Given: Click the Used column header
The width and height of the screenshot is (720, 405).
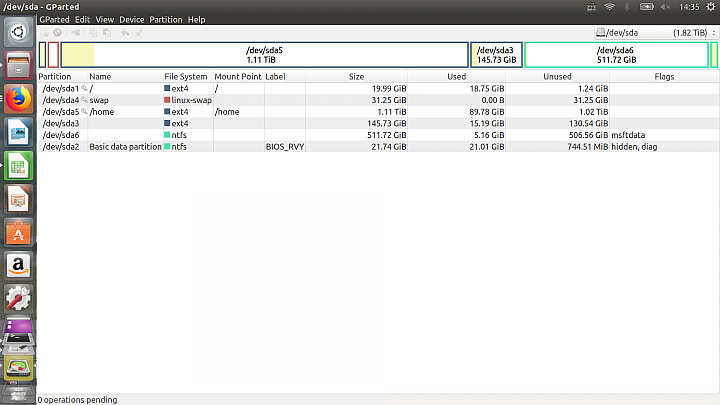Looking at the screenshot, I should (x=456, y=77).
